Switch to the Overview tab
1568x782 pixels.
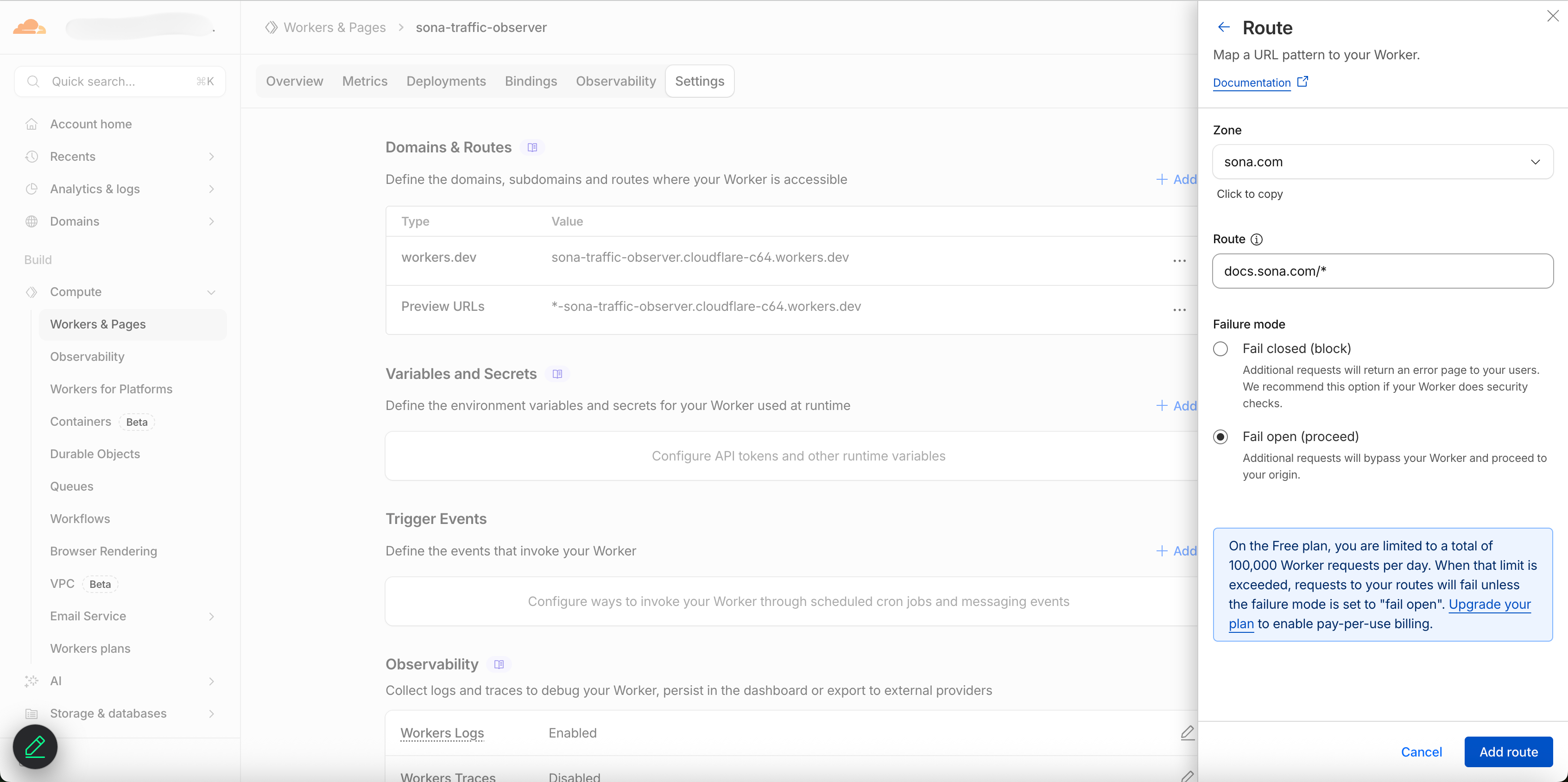(x=294, y=81)
